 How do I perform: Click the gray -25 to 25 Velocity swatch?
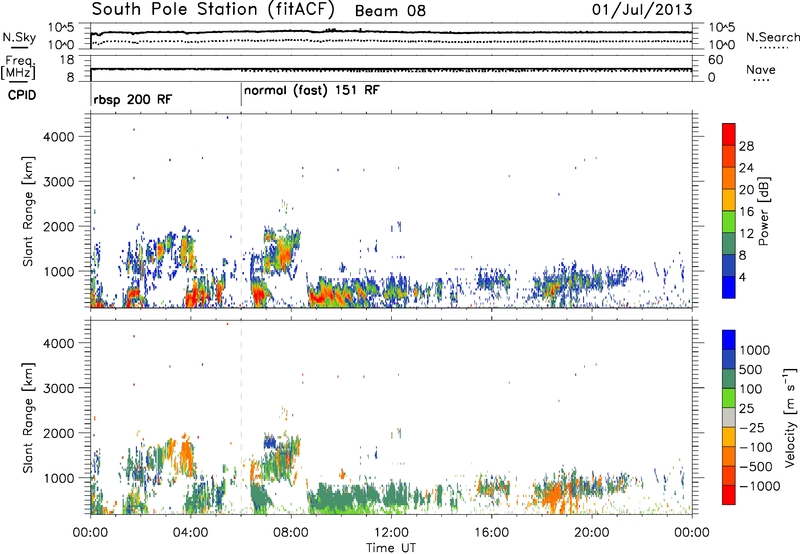coord(729,418)
